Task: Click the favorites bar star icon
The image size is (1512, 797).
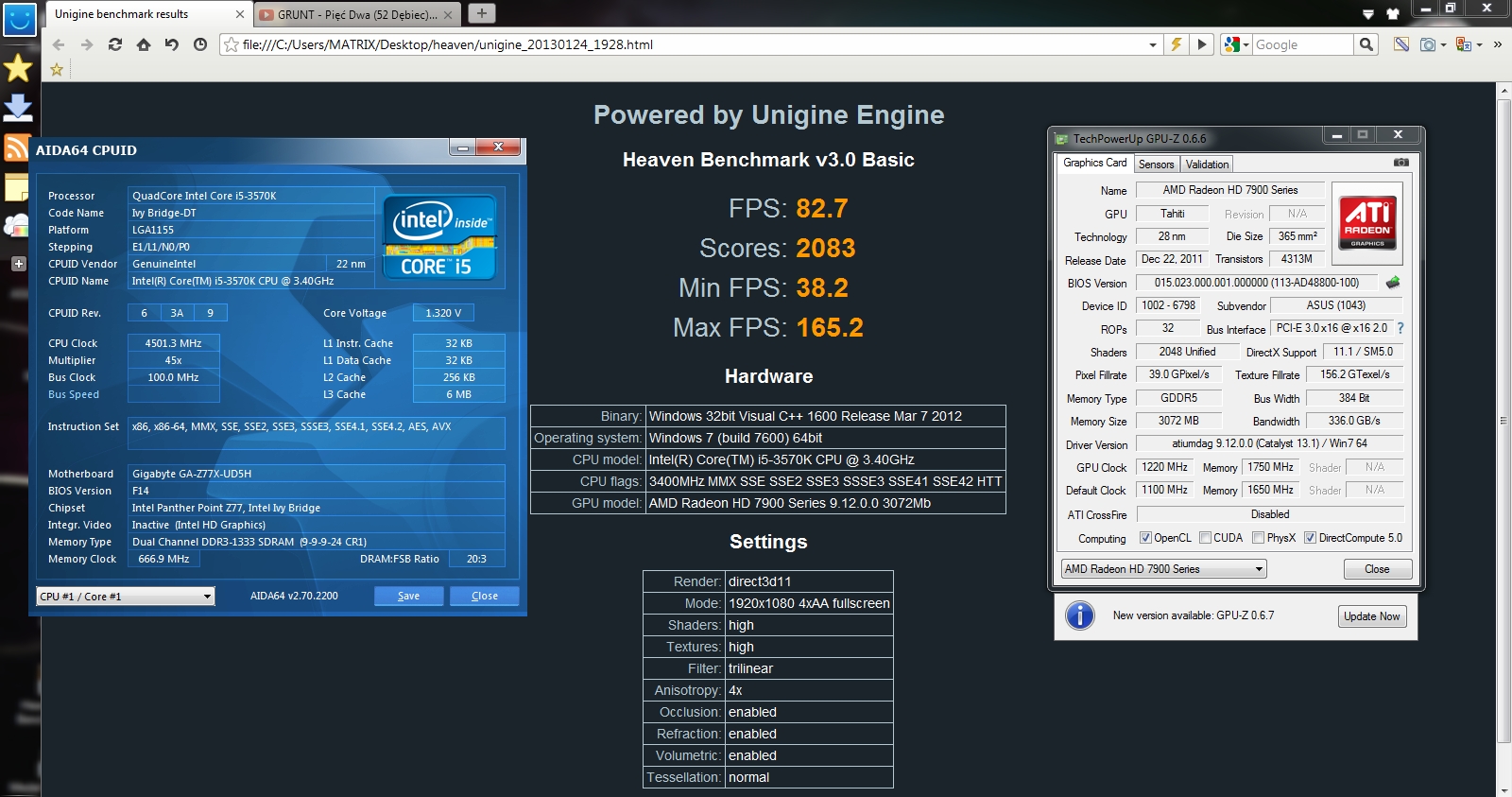Action: 57,69
